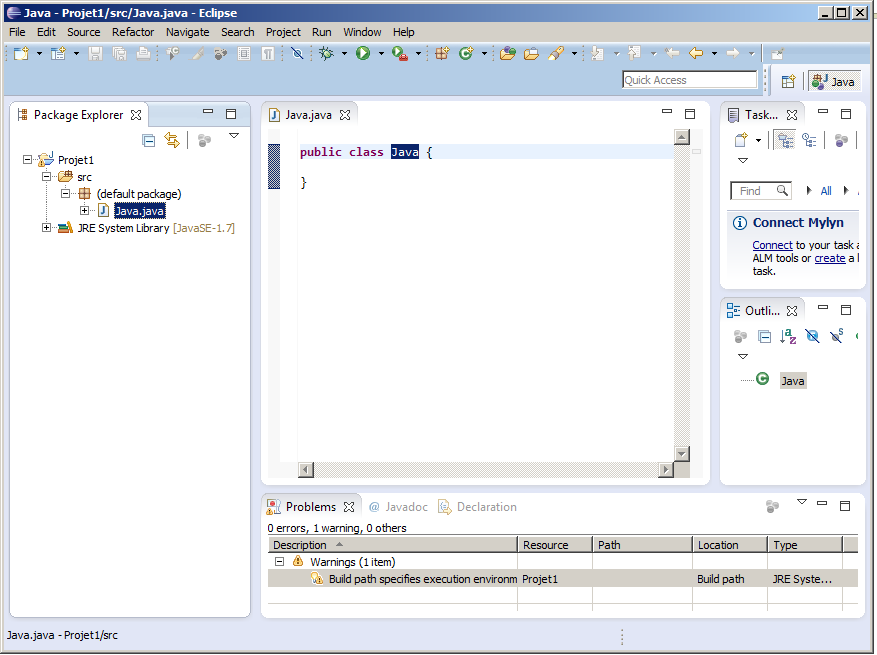Collapse All in Package Explorer

(x=148, y=140)
